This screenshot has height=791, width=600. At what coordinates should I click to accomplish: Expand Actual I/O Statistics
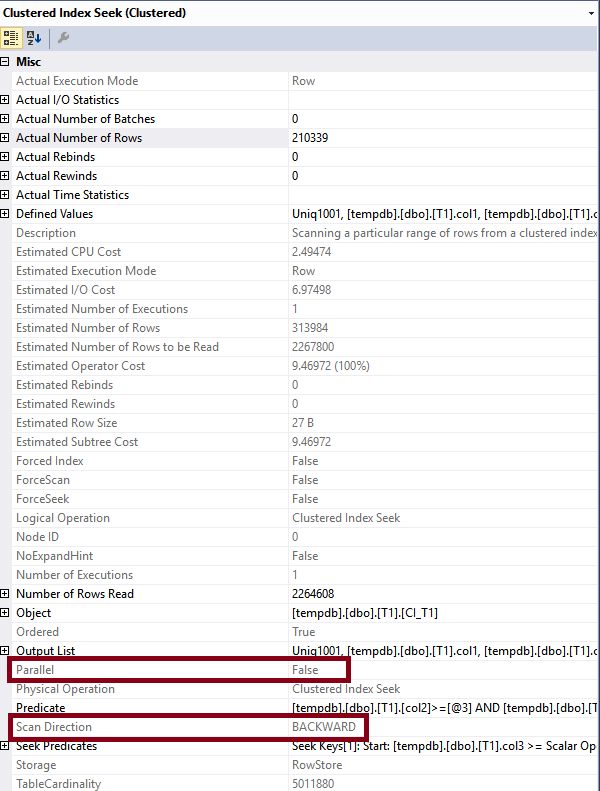6,100
